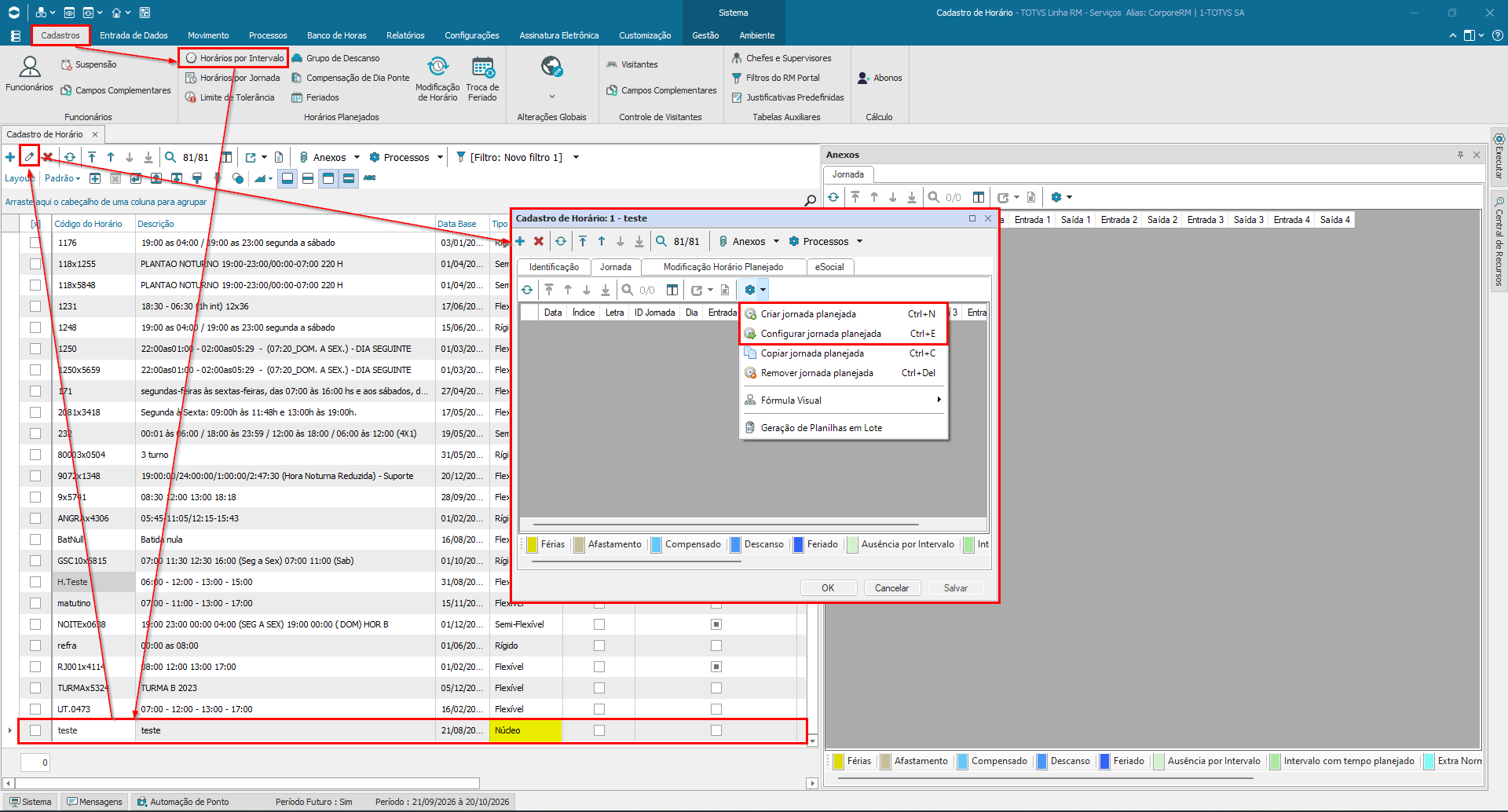Click Automação de Ponto in the status bar
1508x812 pixels.
(183, 802)
